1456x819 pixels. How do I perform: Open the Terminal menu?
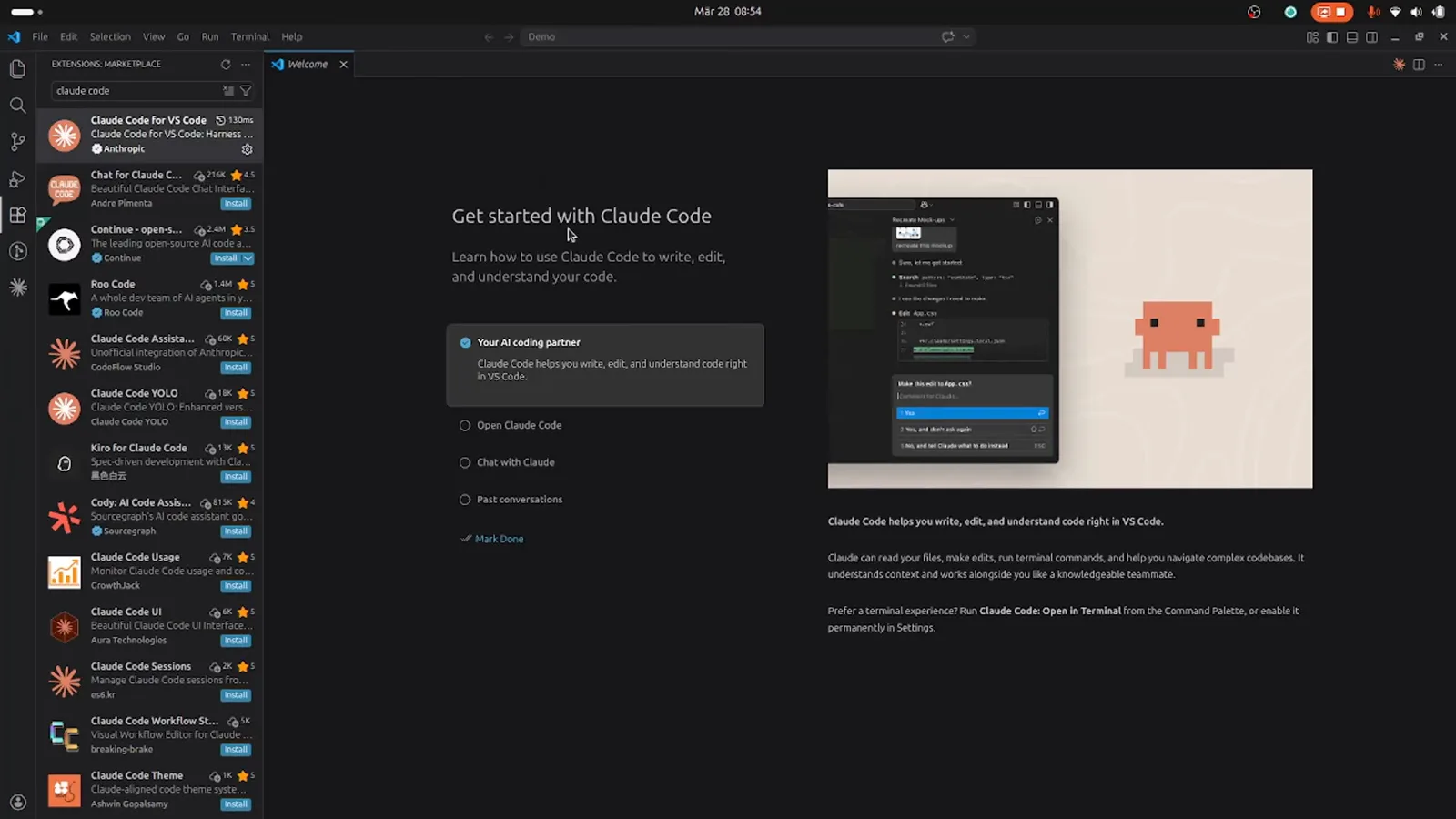coord(250,37)
